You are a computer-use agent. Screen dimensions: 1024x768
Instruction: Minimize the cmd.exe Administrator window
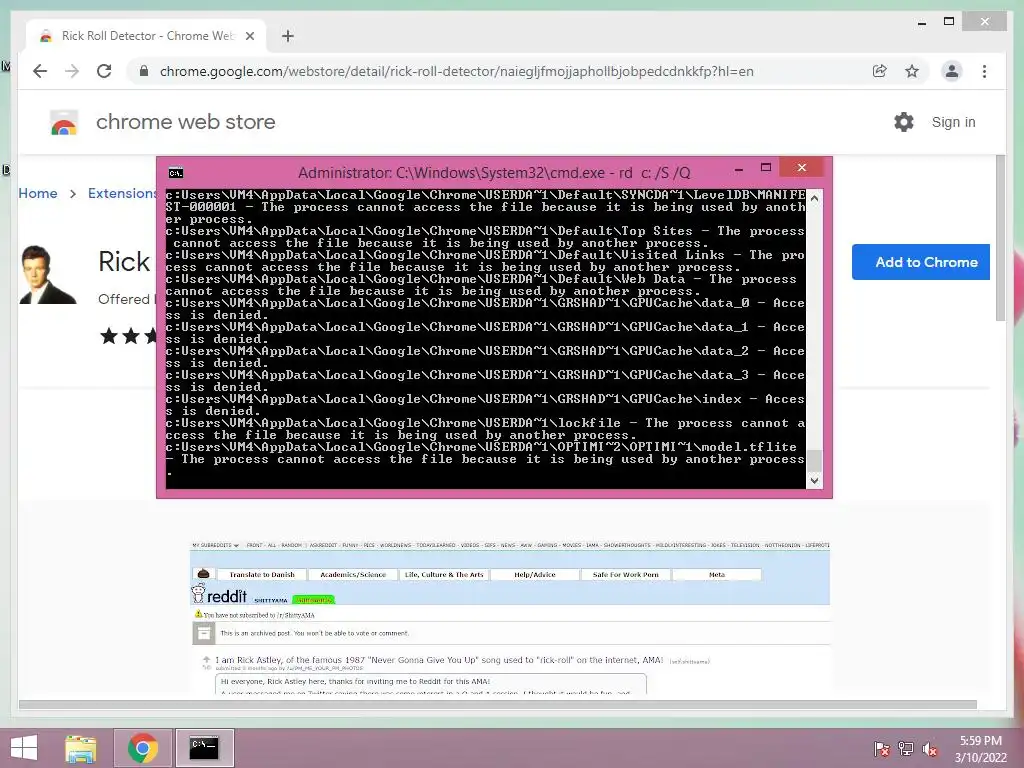(x=739, y=168)
